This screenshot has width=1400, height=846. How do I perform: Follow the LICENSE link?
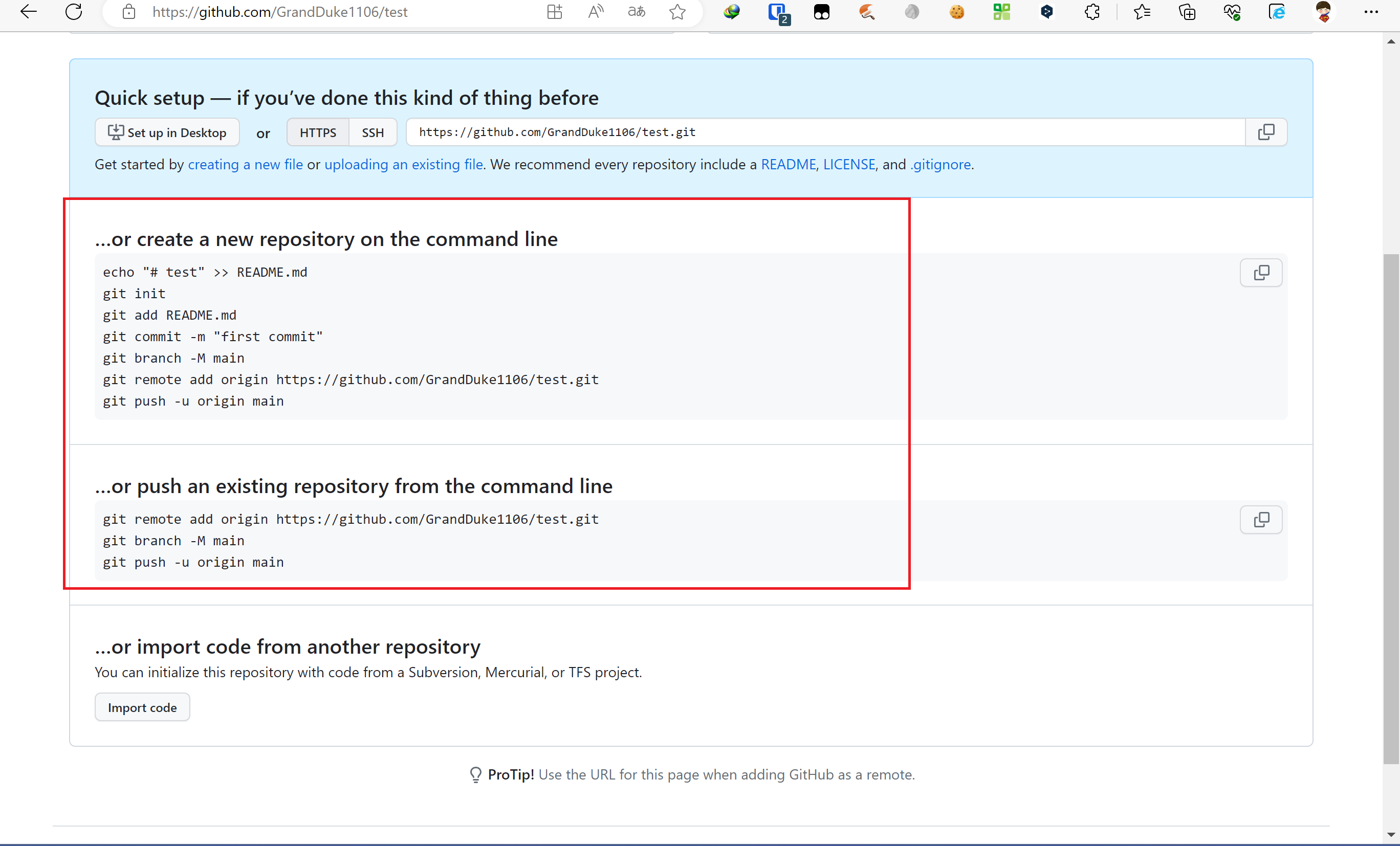coord(849,165)
